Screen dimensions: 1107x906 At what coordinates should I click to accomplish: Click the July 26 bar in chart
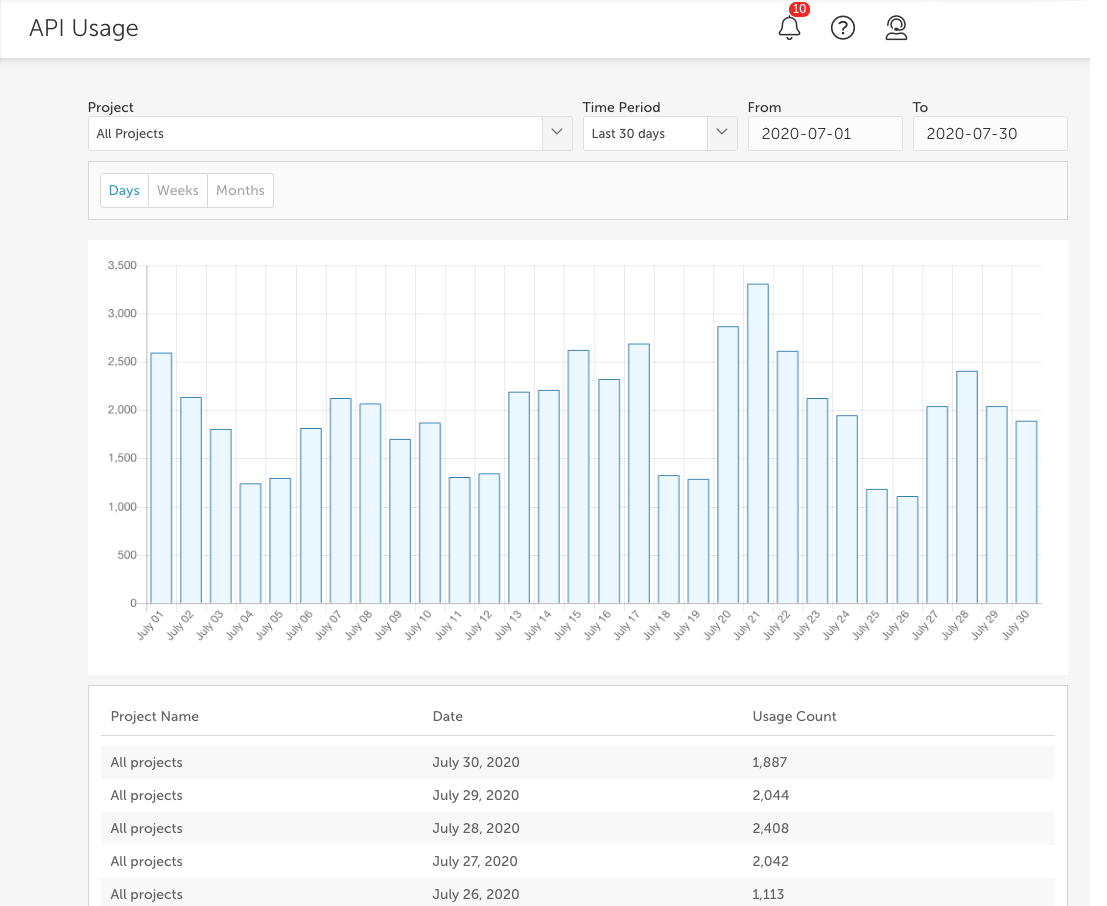click(907, 549)
